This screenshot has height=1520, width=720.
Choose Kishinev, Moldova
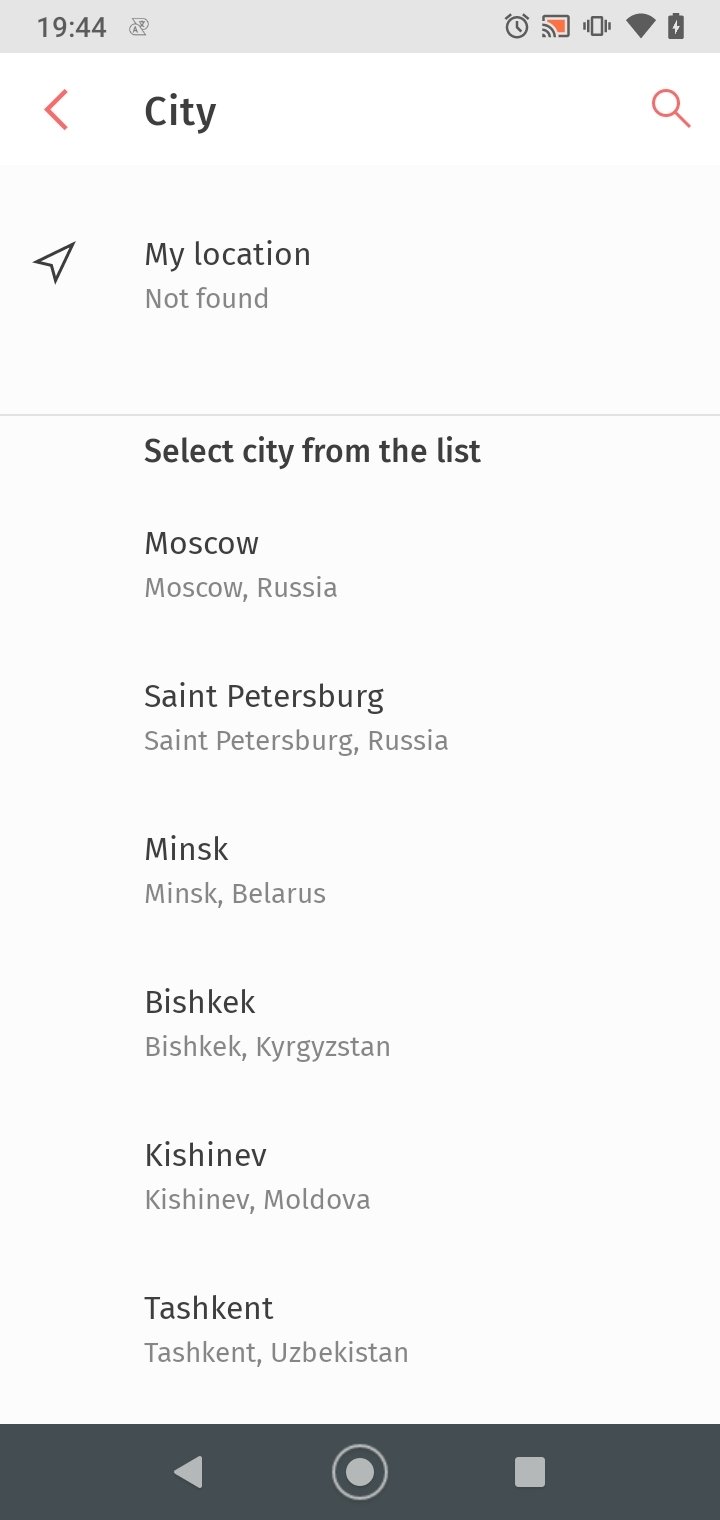pyautogui.click(x=257, y=1176)
